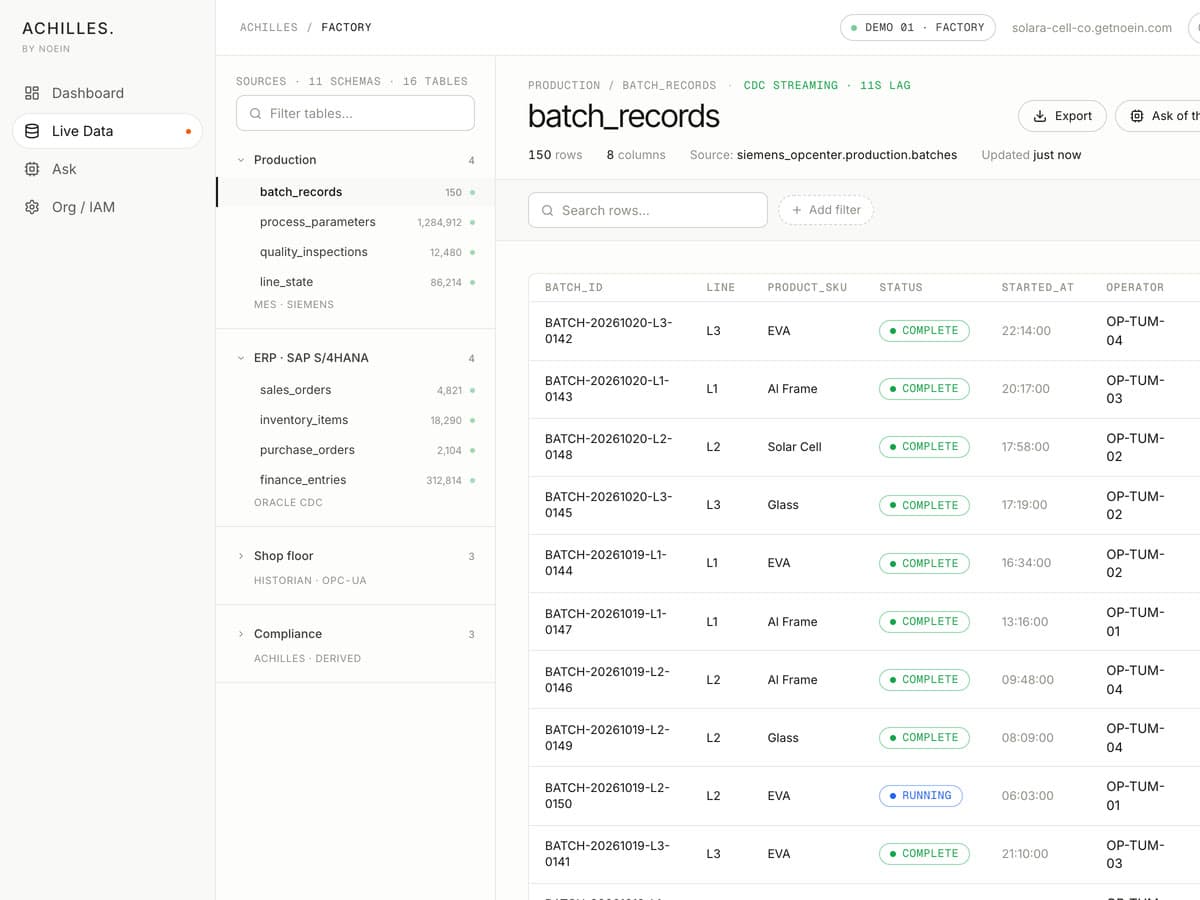Screen dimensions: 1200x900
Task: Open the purchase_orders table
Action: [x=355, y=450]
